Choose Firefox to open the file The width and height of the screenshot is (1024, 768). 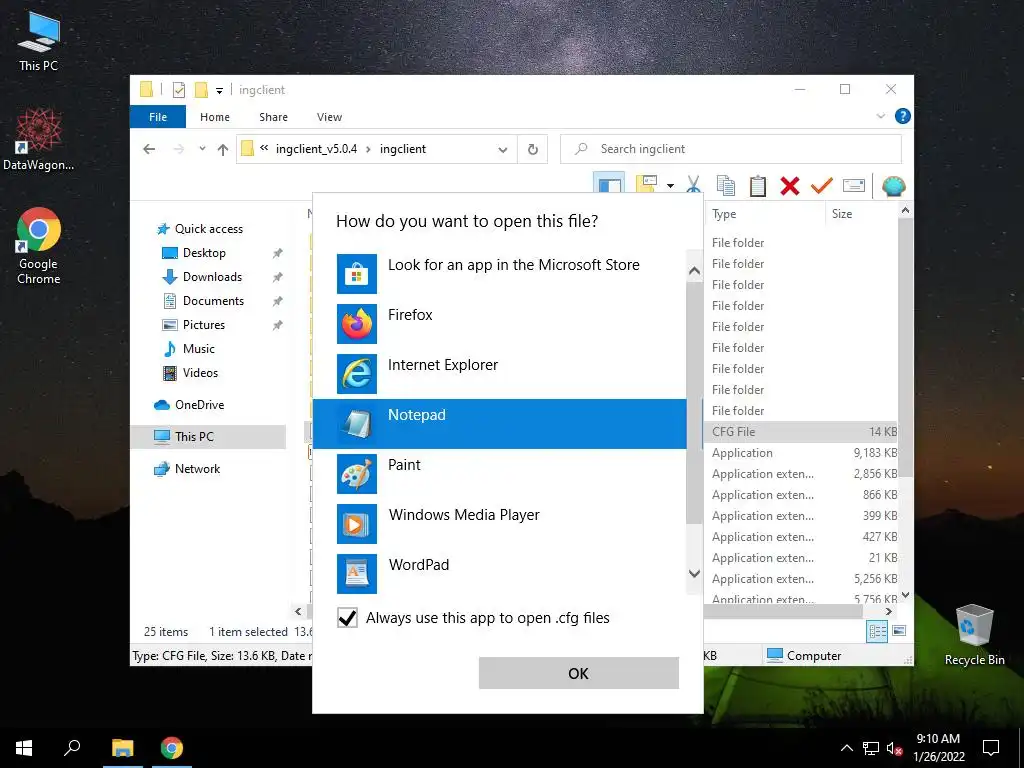click(500, 324)
